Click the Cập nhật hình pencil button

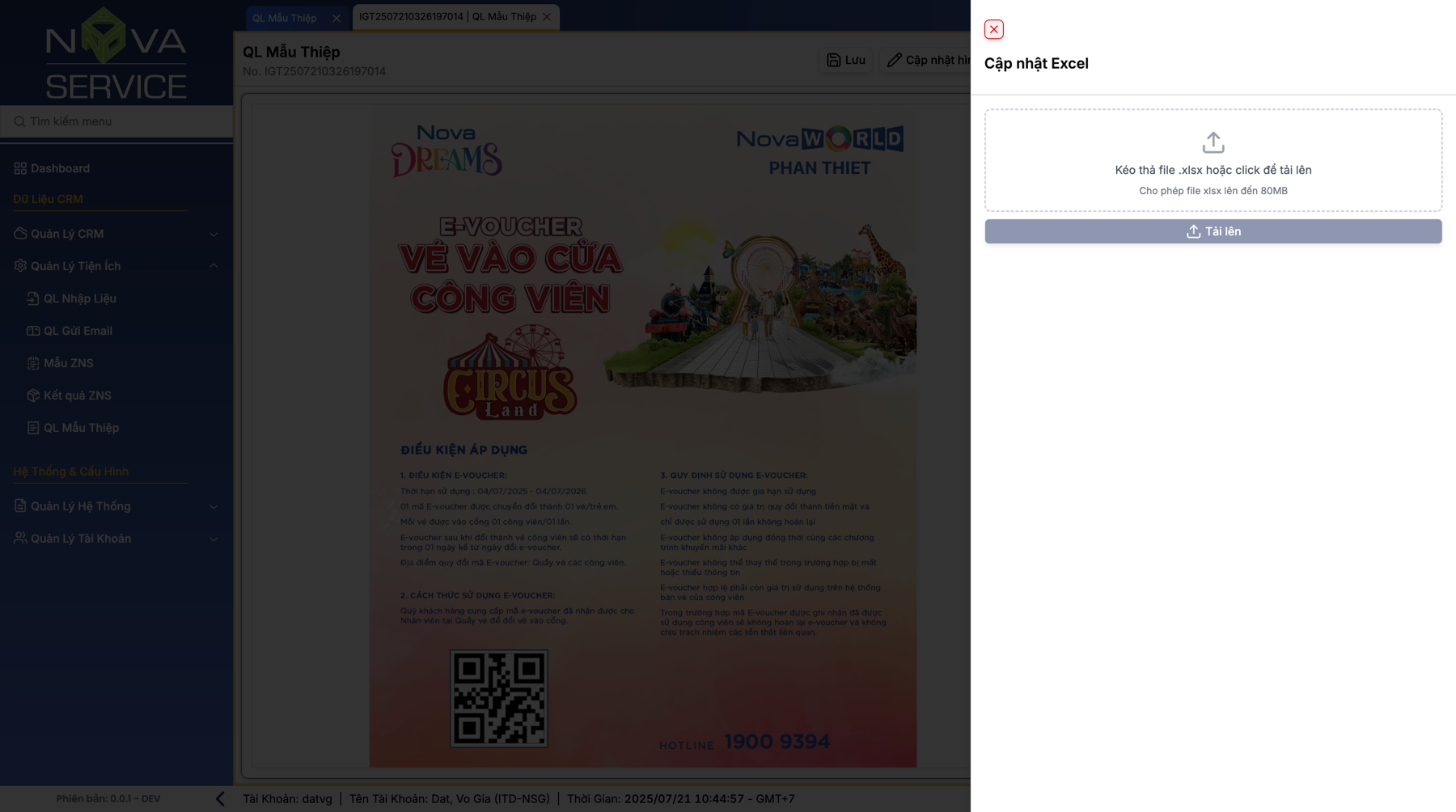click(x=927, y=60)
